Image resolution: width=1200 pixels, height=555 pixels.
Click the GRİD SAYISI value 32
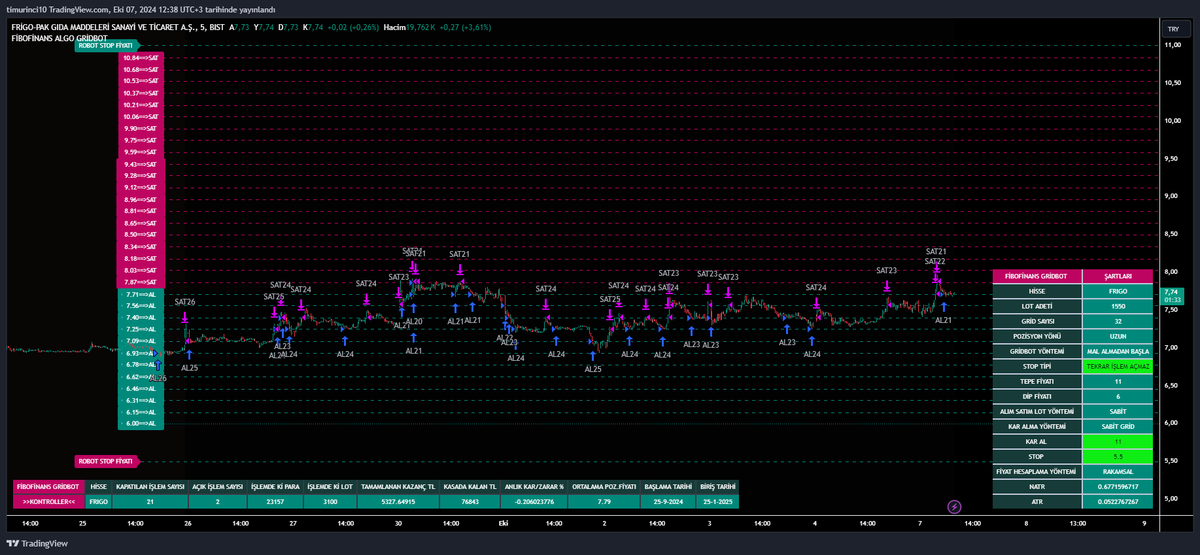pos(1118,321)
